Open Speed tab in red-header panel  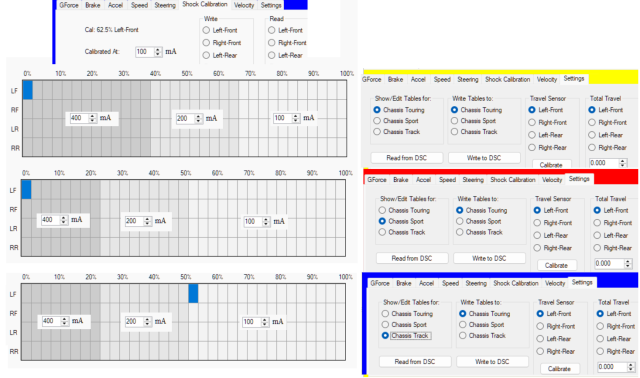pyautogui.click(x=447, y=180)
